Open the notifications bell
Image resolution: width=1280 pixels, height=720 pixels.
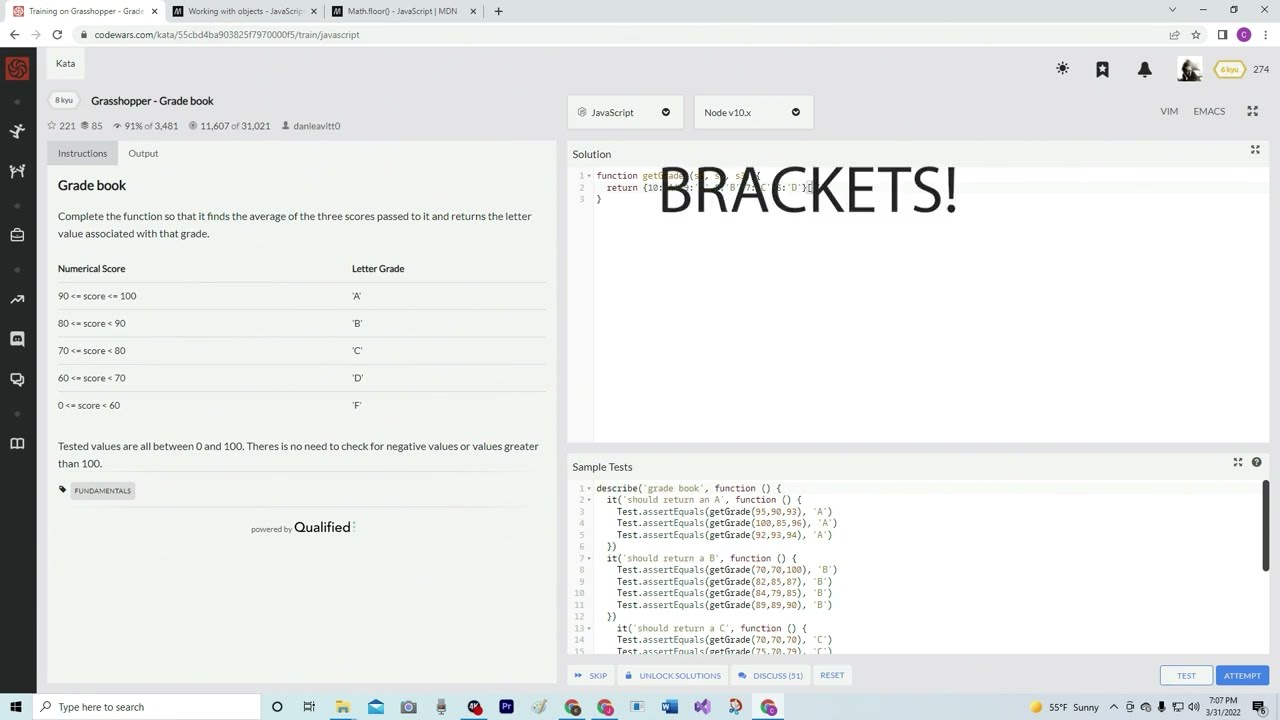click(x=1144, y=69)
